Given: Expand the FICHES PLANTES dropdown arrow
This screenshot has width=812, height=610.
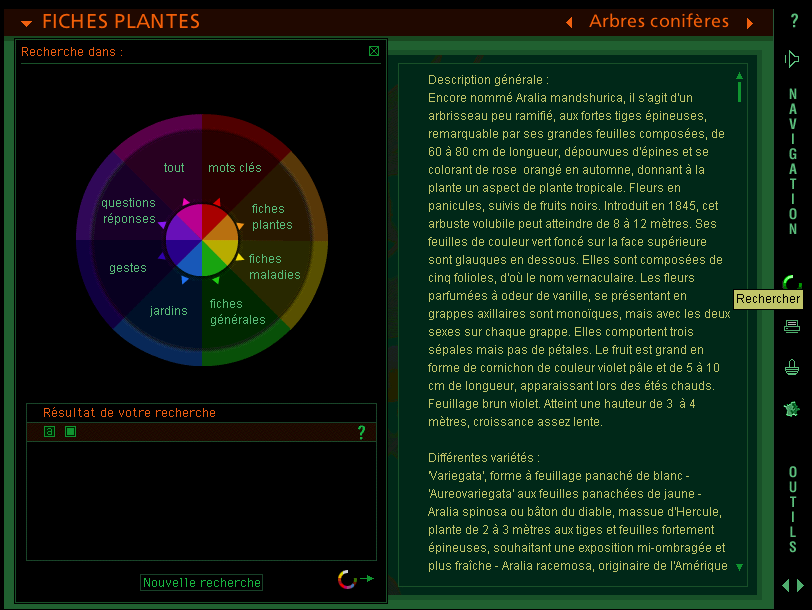Looking at the screenshot, I should (x=27, y=23).
